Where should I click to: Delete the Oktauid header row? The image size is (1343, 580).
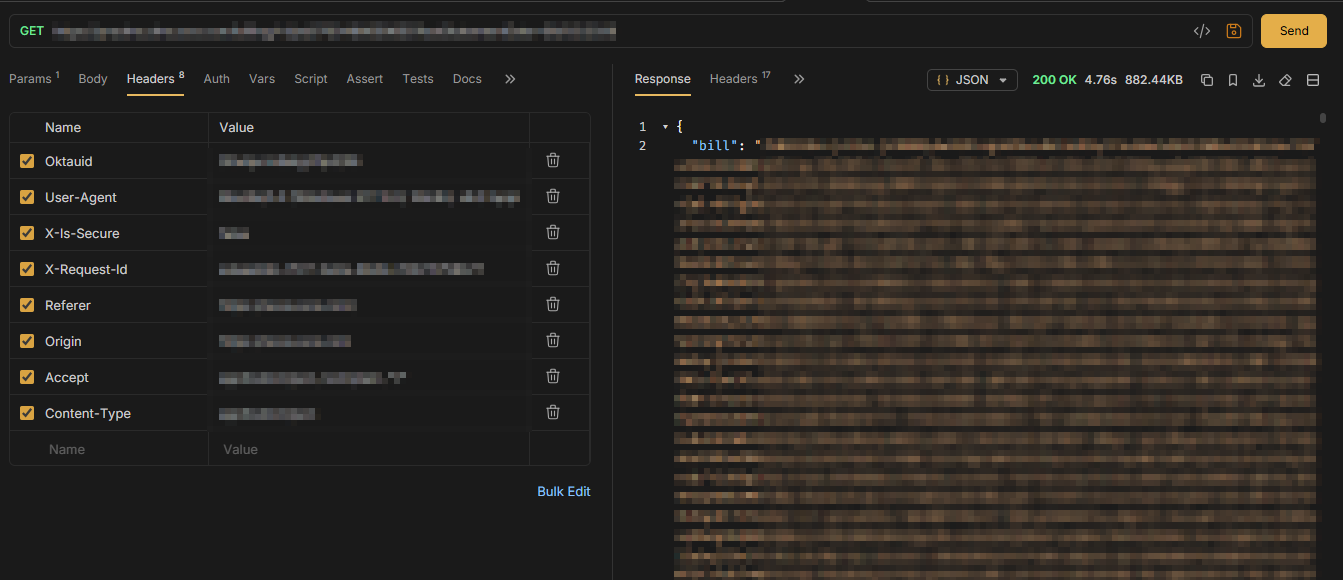pyautogui.click(x=552, y=160)
